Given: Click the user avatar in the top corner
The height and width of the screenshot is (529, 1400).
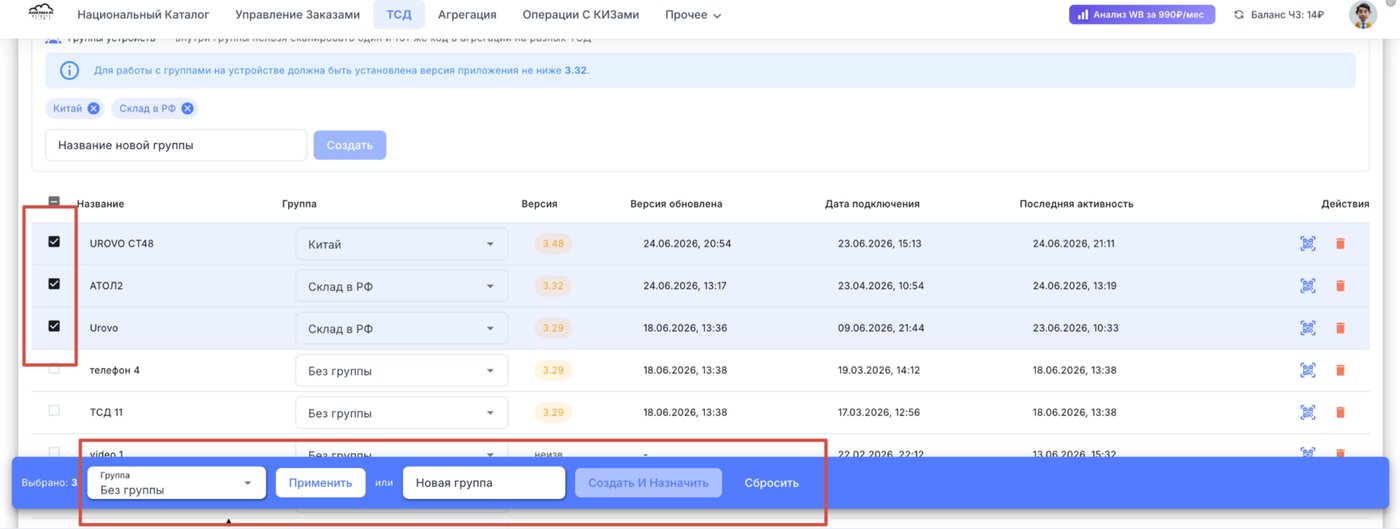Looking at the screenshot, I should pos(1362,15).
